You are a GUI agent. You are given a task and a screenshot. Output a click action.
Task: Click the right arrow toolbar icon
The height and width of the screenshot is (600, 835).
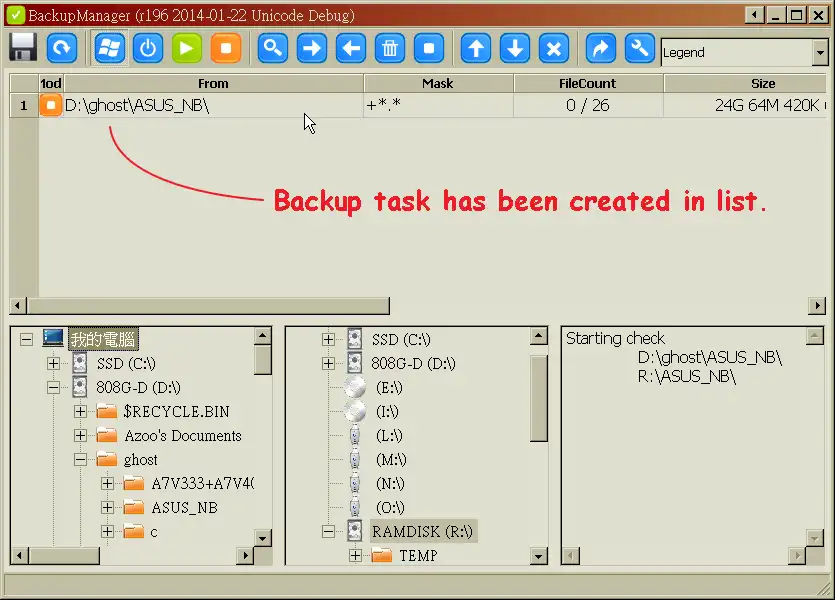tap(312, 48)
